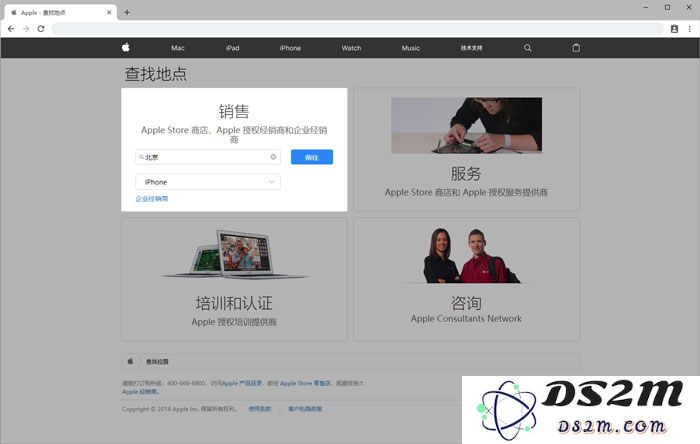Image resolution: width=700 pixels, height=444 pixels.
Task: Close the Apple 查找地点 tab
Action: point(109,12)
